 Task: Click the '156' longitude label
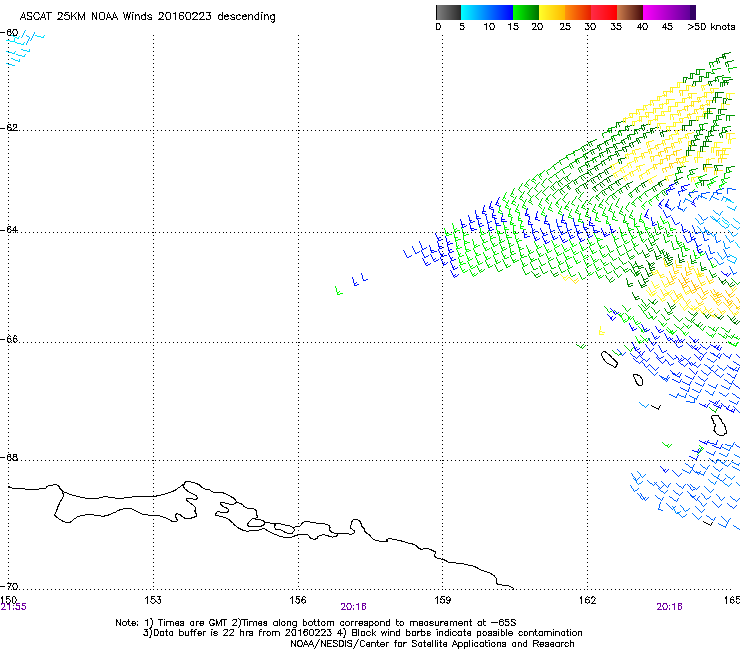pos(298,600)
